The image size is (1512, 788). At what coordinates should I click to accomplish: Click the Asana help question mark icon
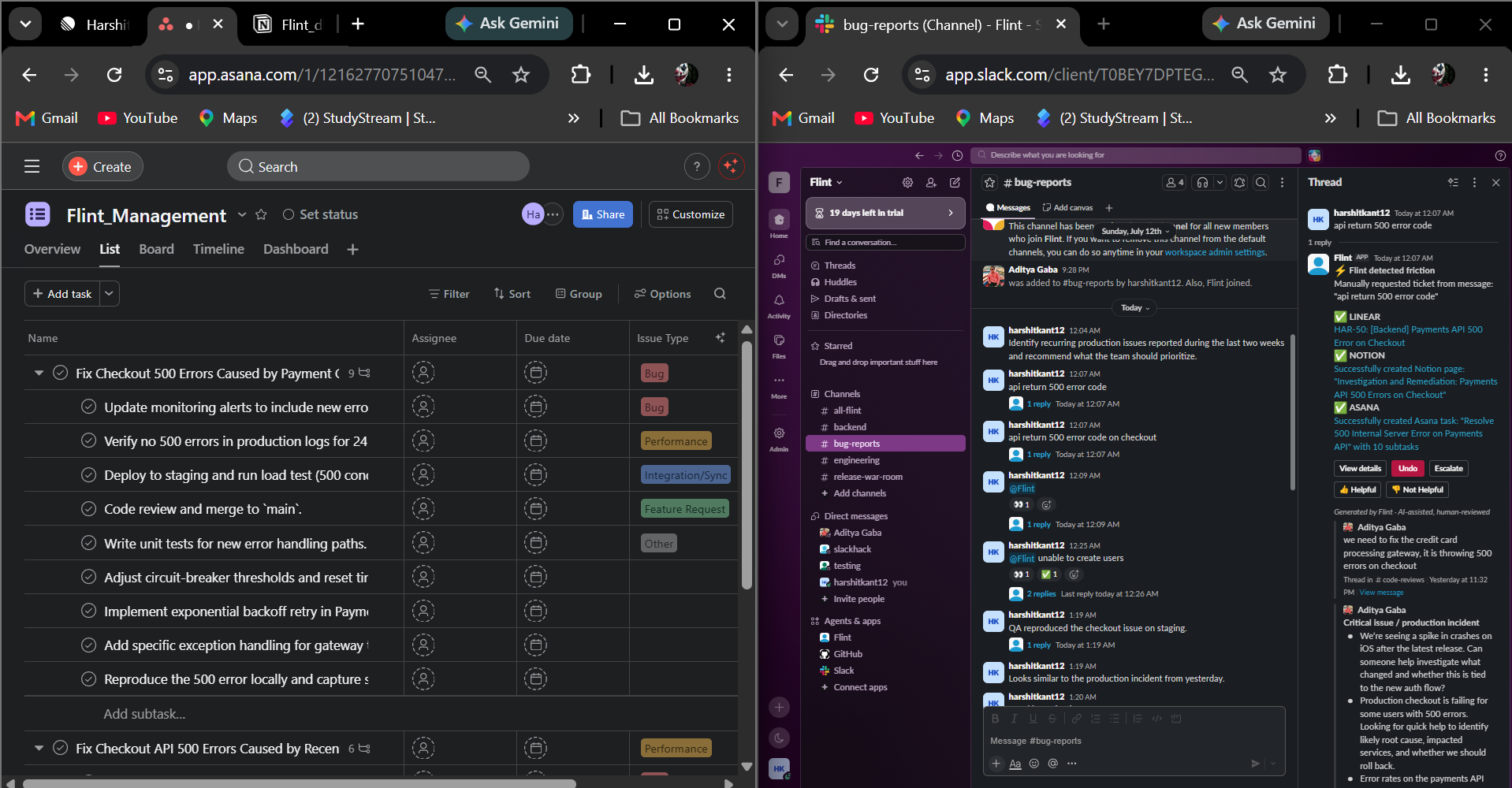coord(696,166)
